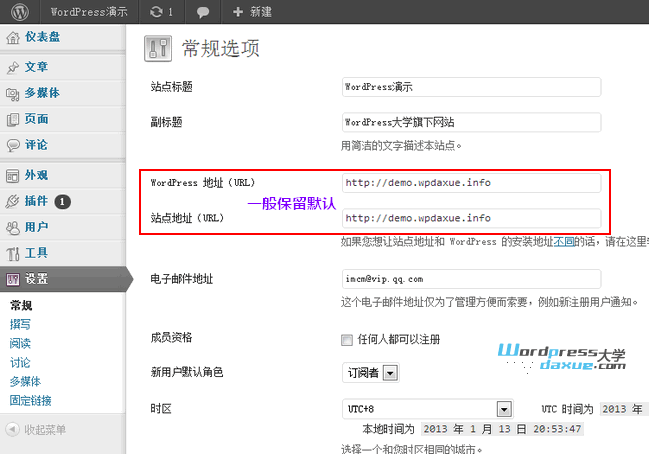649x454 pixels.
Task: Expand the UTC+8 timezone dropdown
Action: tap(504, 408)
